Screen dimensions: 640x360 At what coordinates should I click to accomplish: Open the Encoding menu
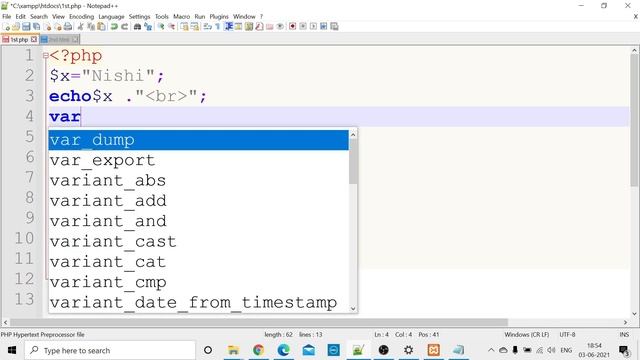(x=81, y=16)
